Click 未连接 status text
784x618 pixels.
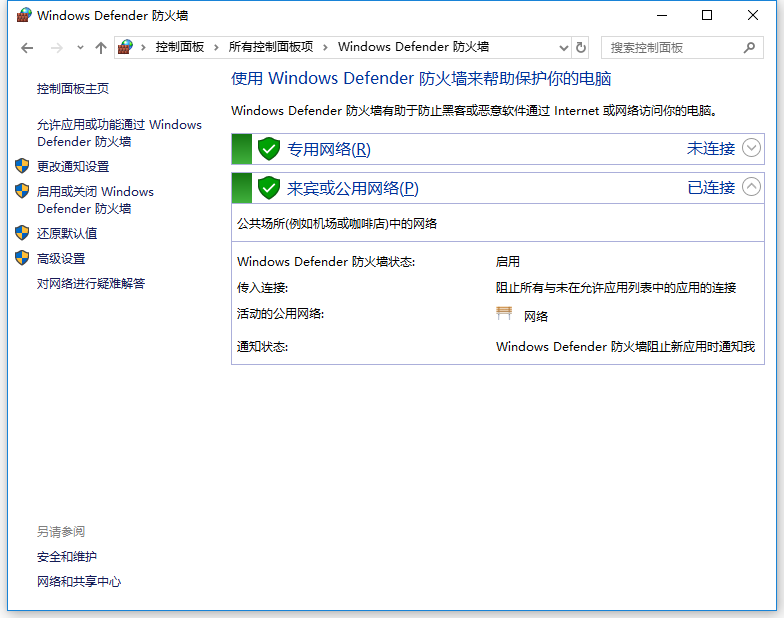[x=710, y=148]
